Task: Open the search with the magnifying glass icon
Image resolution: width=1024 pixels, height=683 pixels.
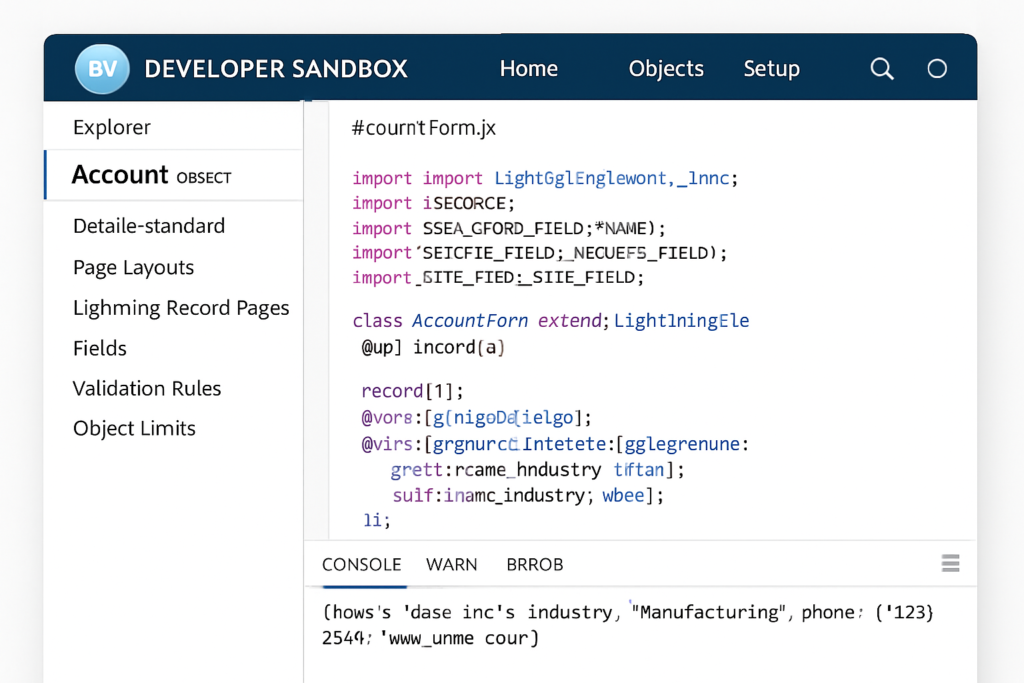Action: pos(881,68)
